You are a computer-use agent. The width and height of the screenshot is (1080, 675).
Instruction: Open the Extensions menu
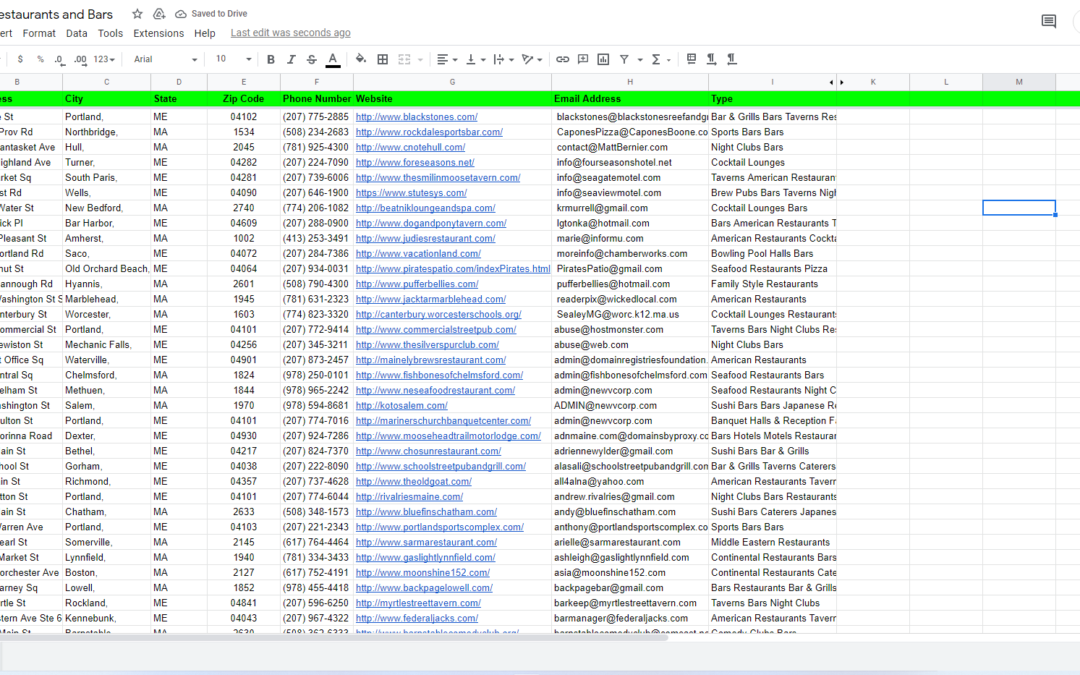[x=158, y=32]
